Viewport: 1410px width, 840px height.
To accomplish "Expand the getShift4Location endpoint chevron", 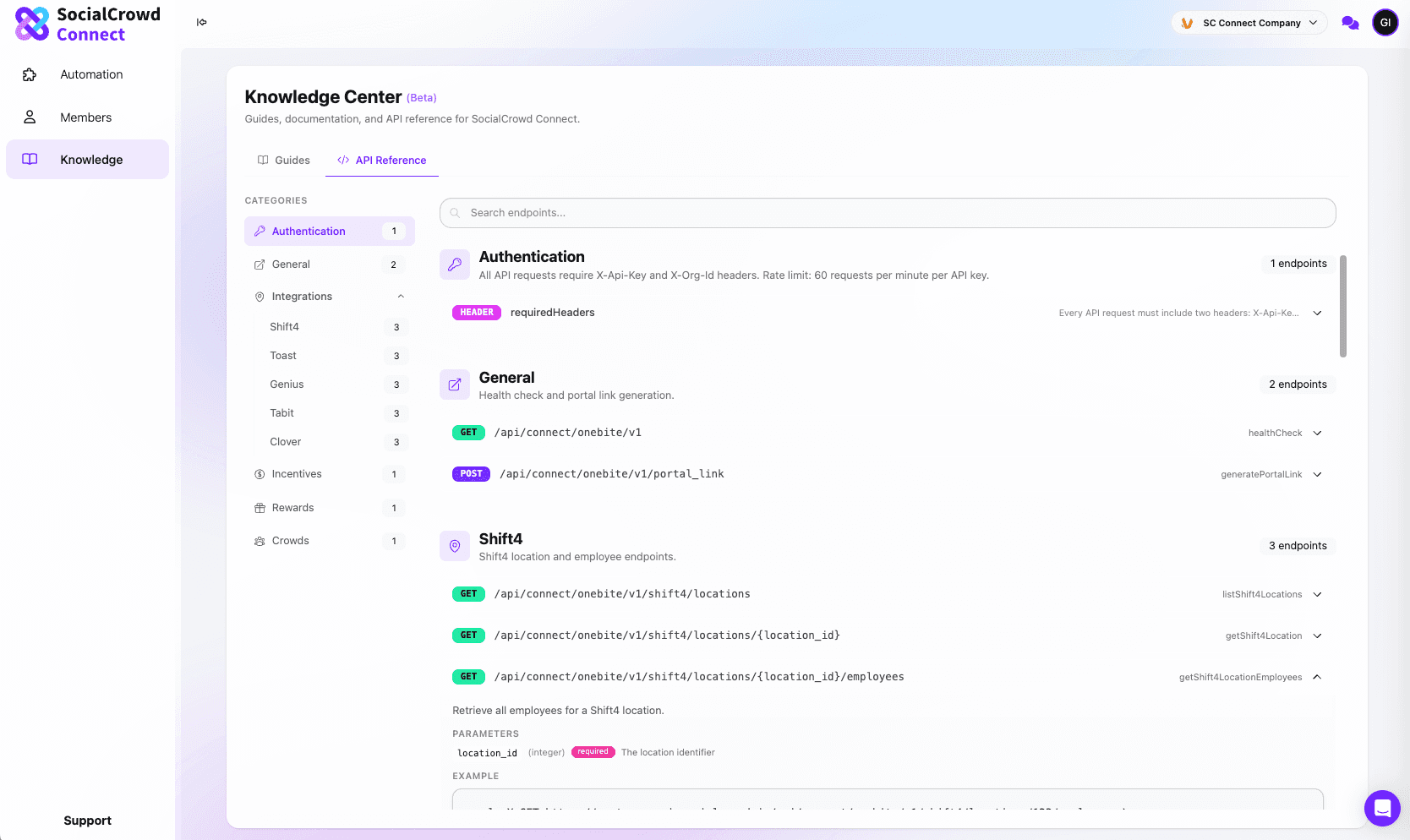I will 1317,635.
